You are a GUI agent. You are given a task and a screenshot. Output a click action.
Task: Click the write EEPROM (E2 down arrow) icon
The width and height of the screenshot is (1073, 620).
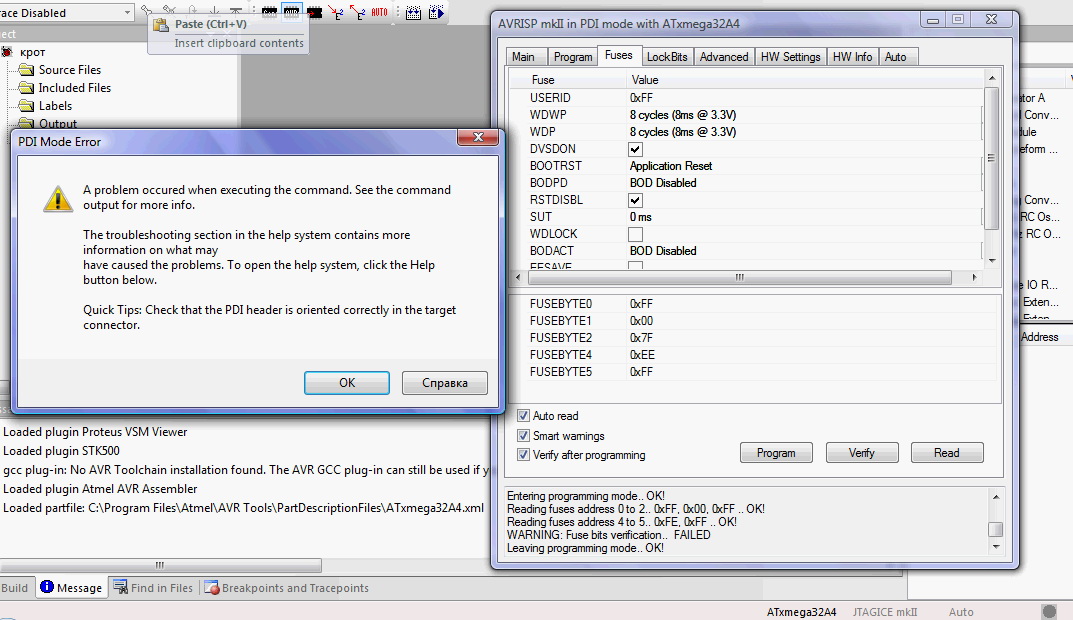click(x=336, y=12)
